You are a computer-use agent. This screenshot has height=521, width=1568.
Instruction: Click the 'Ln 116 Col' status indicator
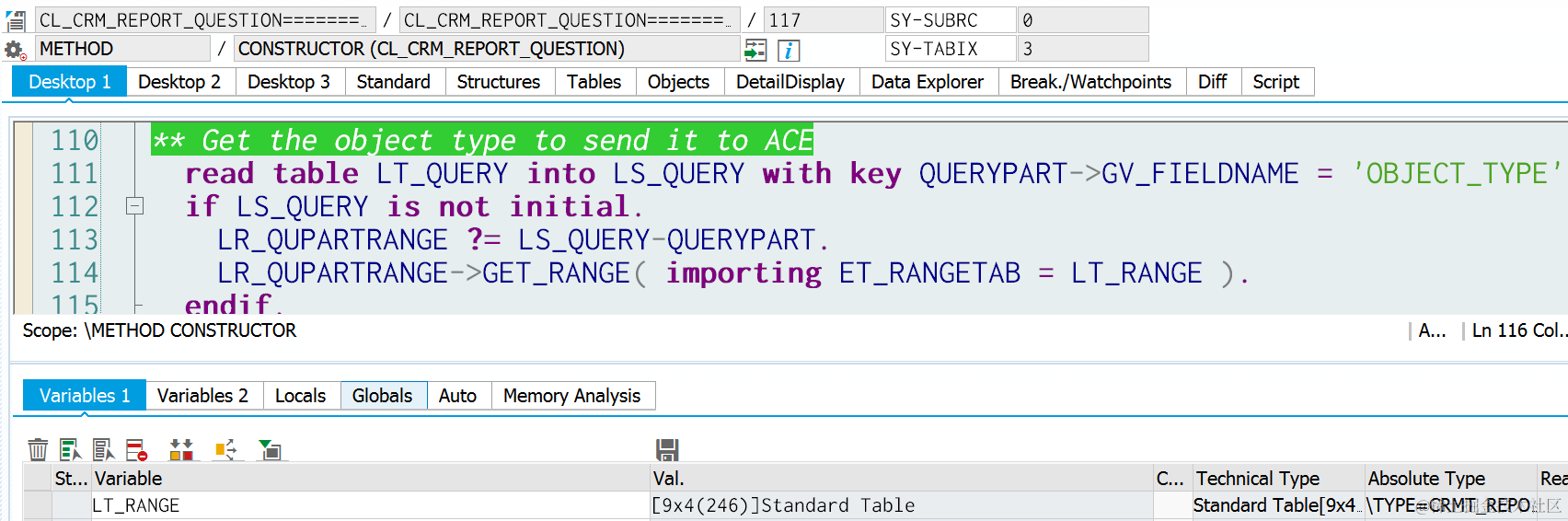pos(1519,330)
